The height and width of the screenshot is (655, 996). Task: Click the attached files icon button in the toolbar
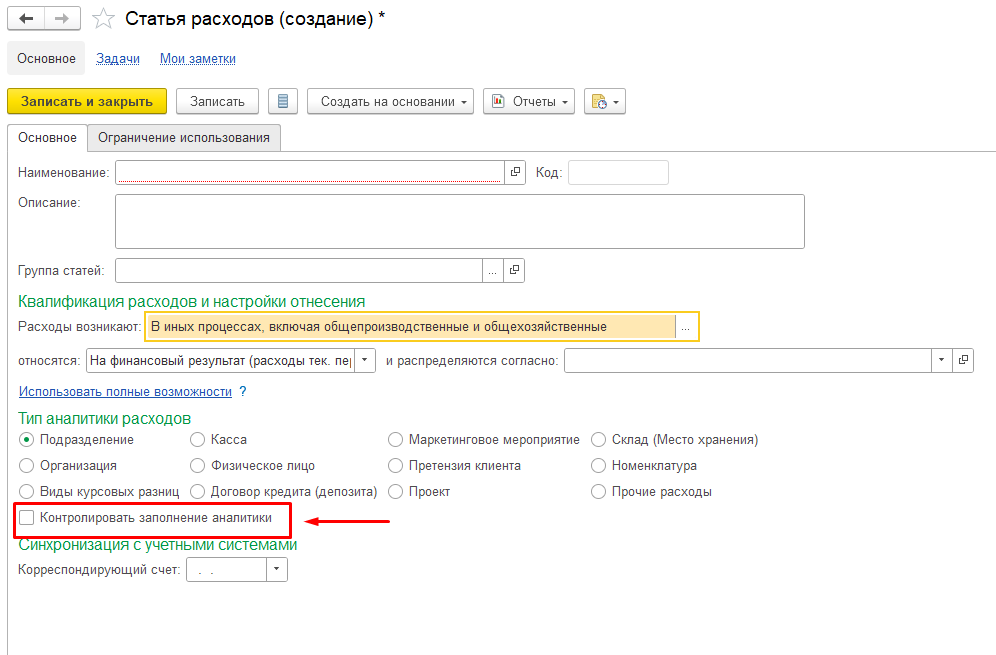[604, 101]
